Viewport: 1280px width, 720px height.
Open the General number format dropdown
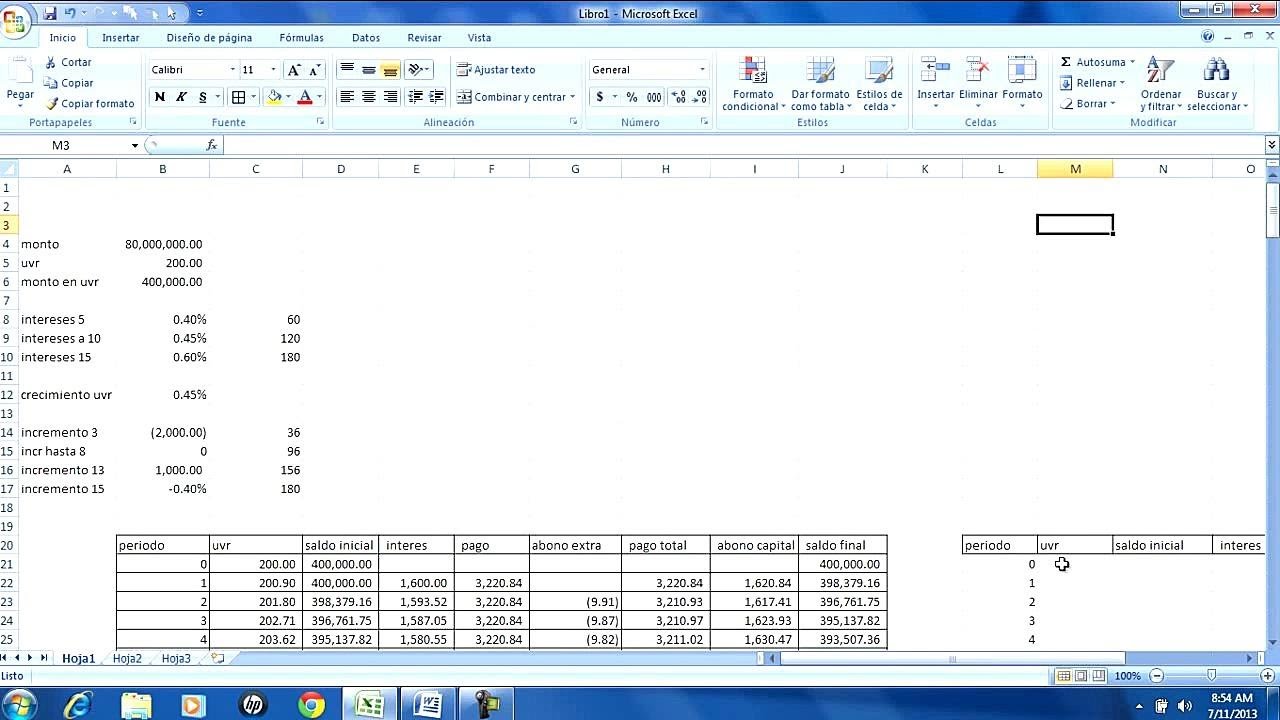tap(702, 70)
